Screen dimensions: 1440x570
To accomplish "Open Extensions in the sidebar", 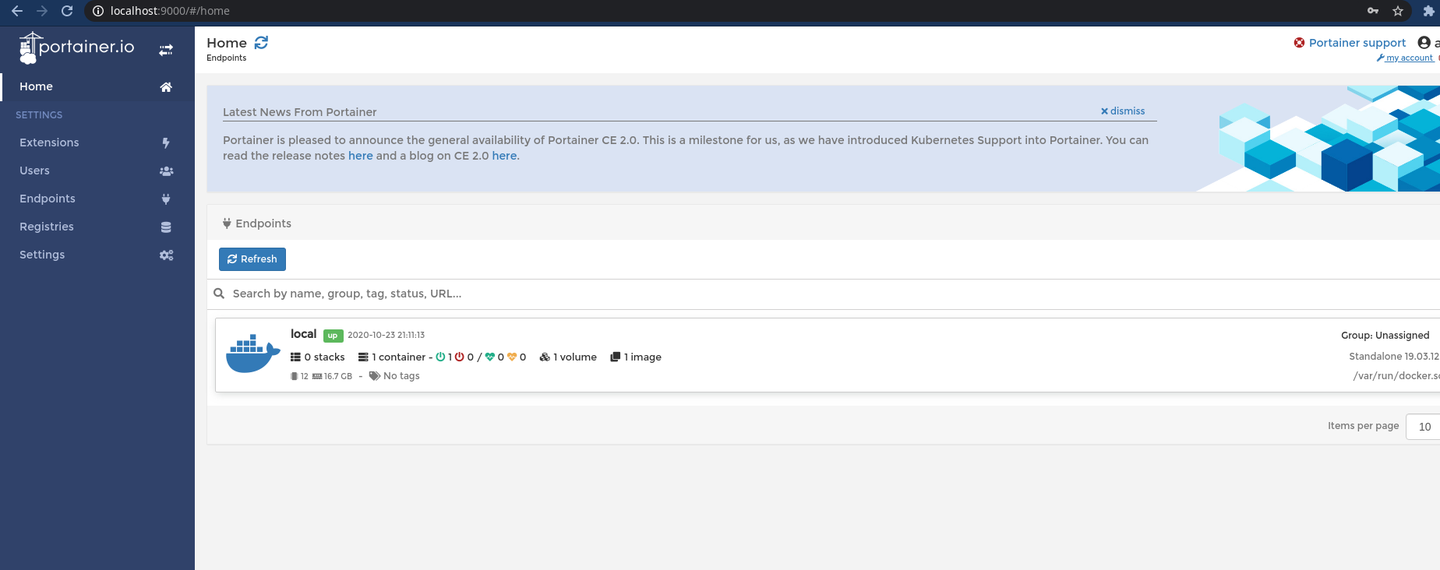I will pos(49,143).
